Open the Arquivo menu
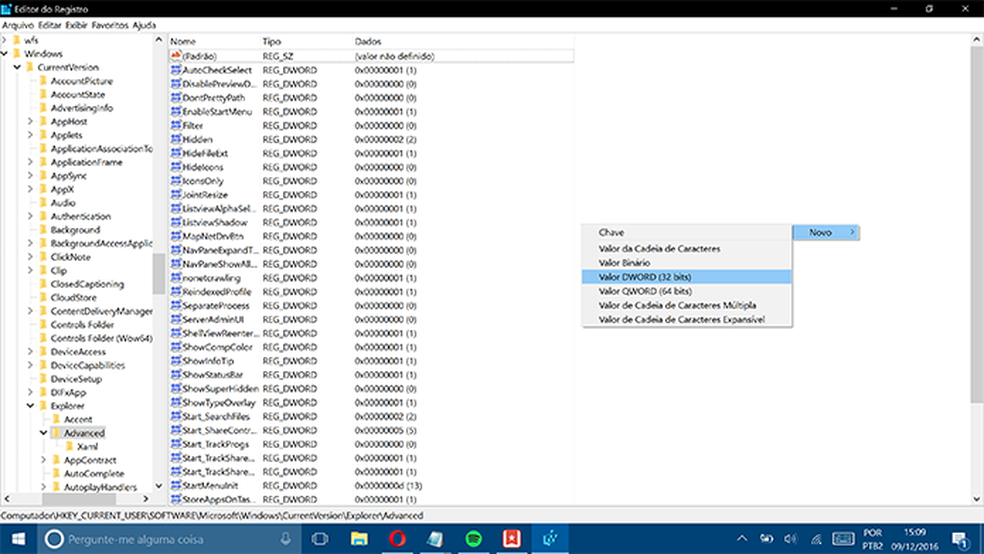This screenshot has width=984, height=554. click(x=18, y=25)
